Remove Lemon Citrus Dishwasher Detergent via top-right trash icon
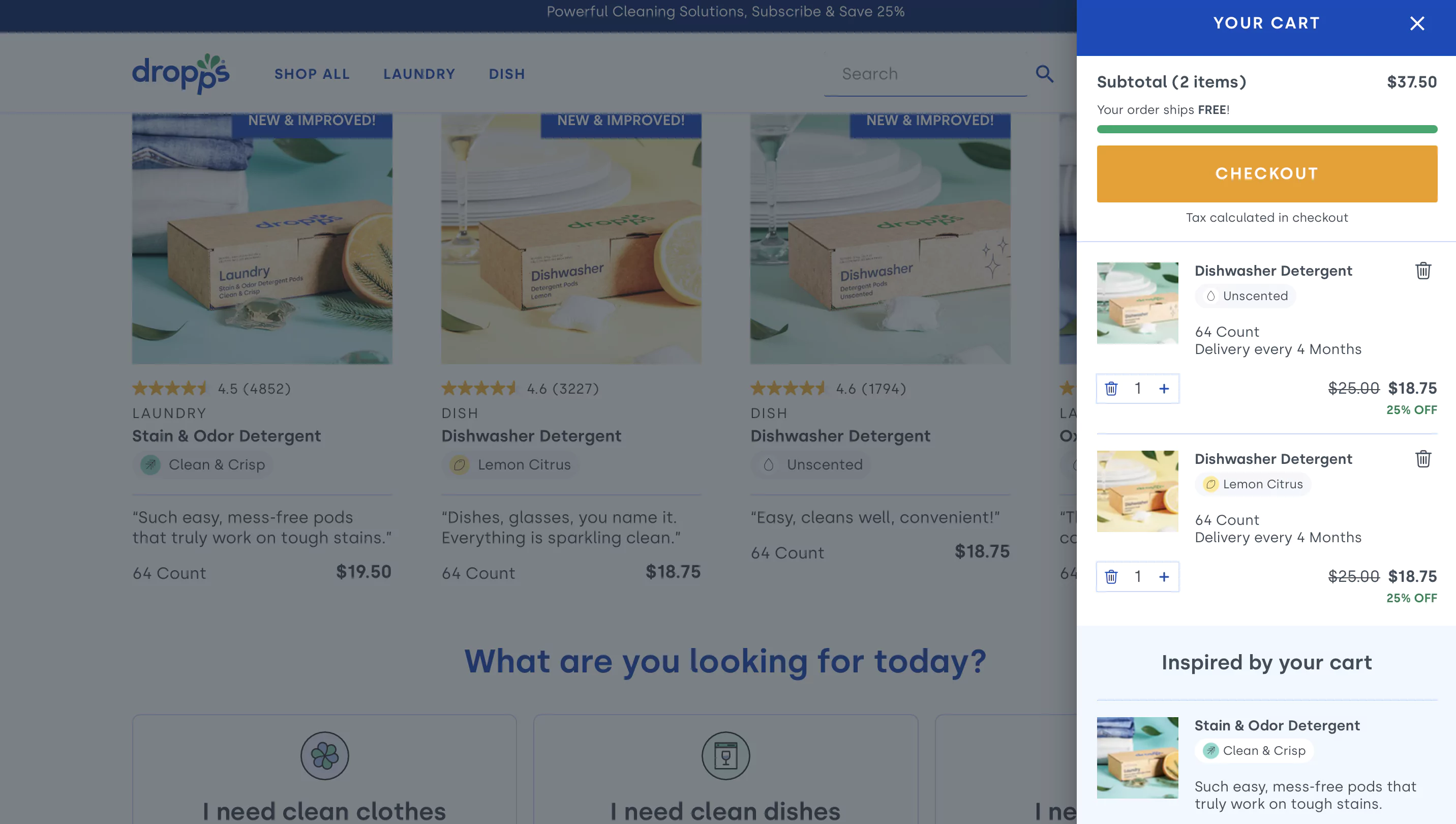The height and width of the screenshot is (824, 1456). tap(1423, 459)
